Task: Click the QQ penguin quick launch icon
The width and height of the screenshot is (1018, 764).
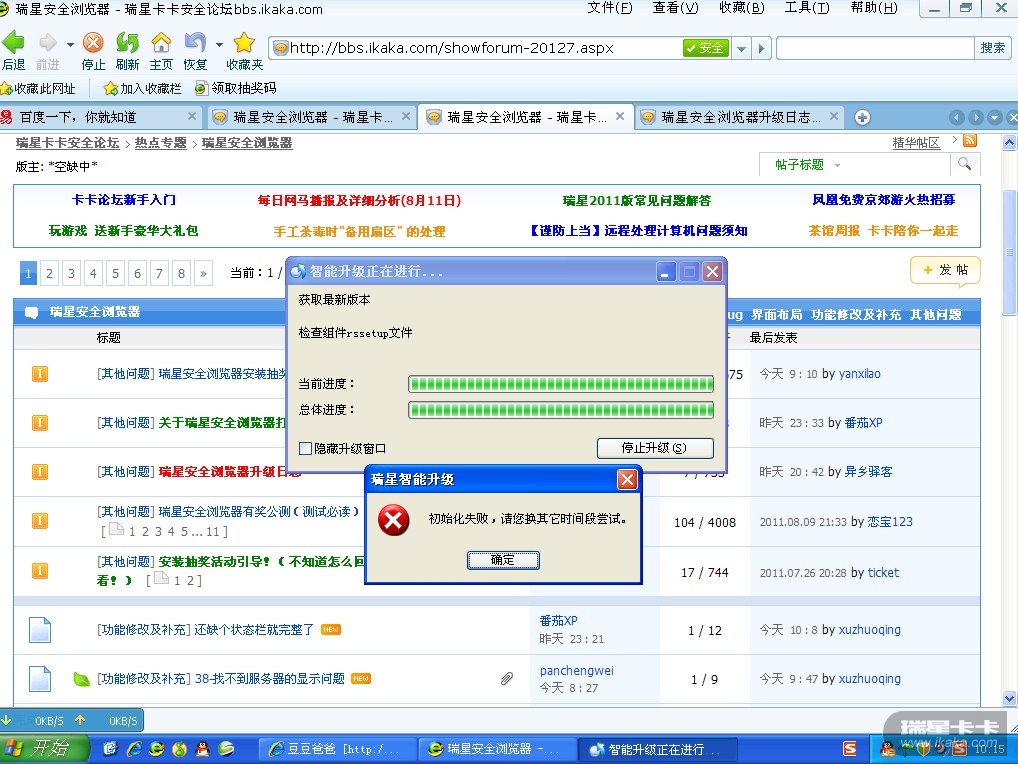Action: point(203,749)
